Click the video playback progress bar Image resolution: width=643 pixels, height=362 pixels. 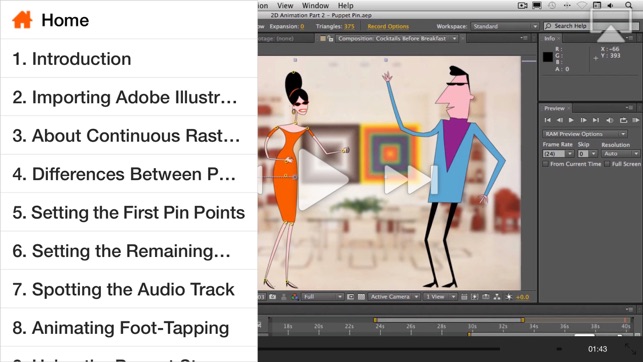point(379,349)
